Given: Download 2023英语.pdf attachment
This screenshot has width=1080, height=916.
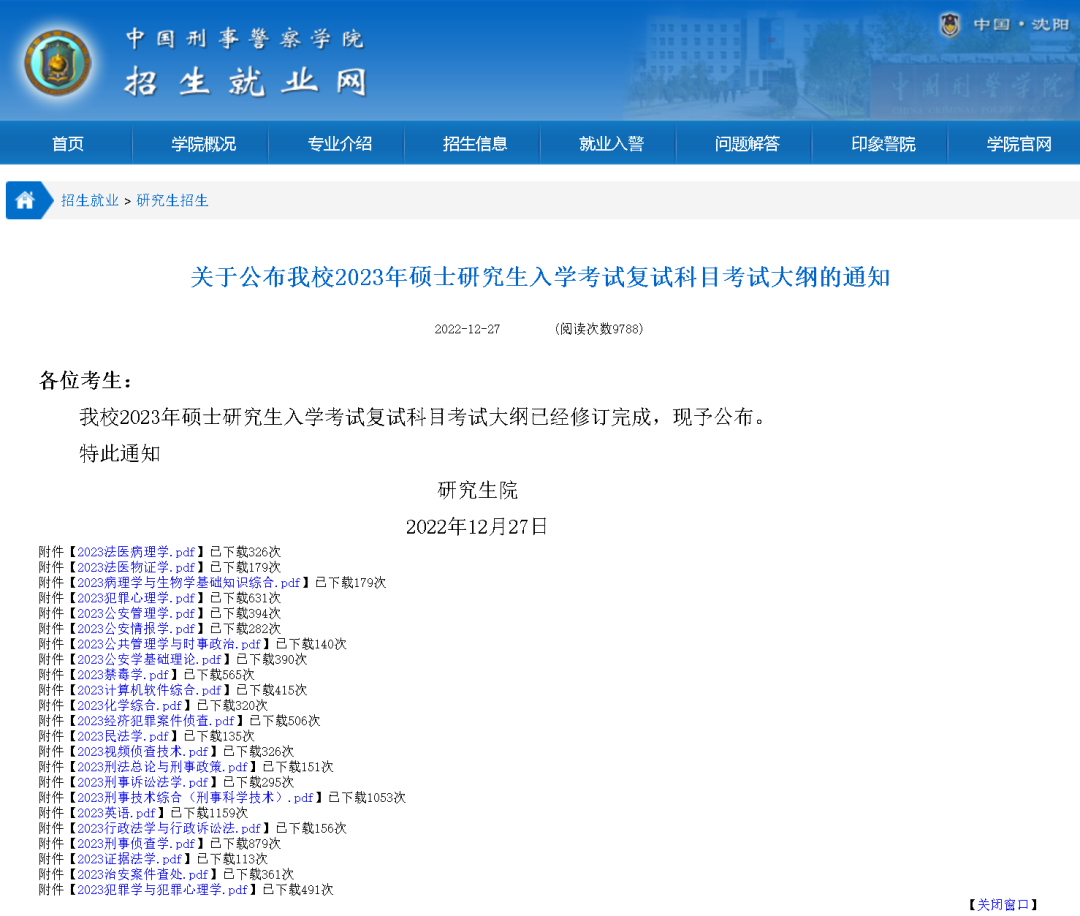Looking at the screenshot, I should pyautogui.click(x=116, y=813).
